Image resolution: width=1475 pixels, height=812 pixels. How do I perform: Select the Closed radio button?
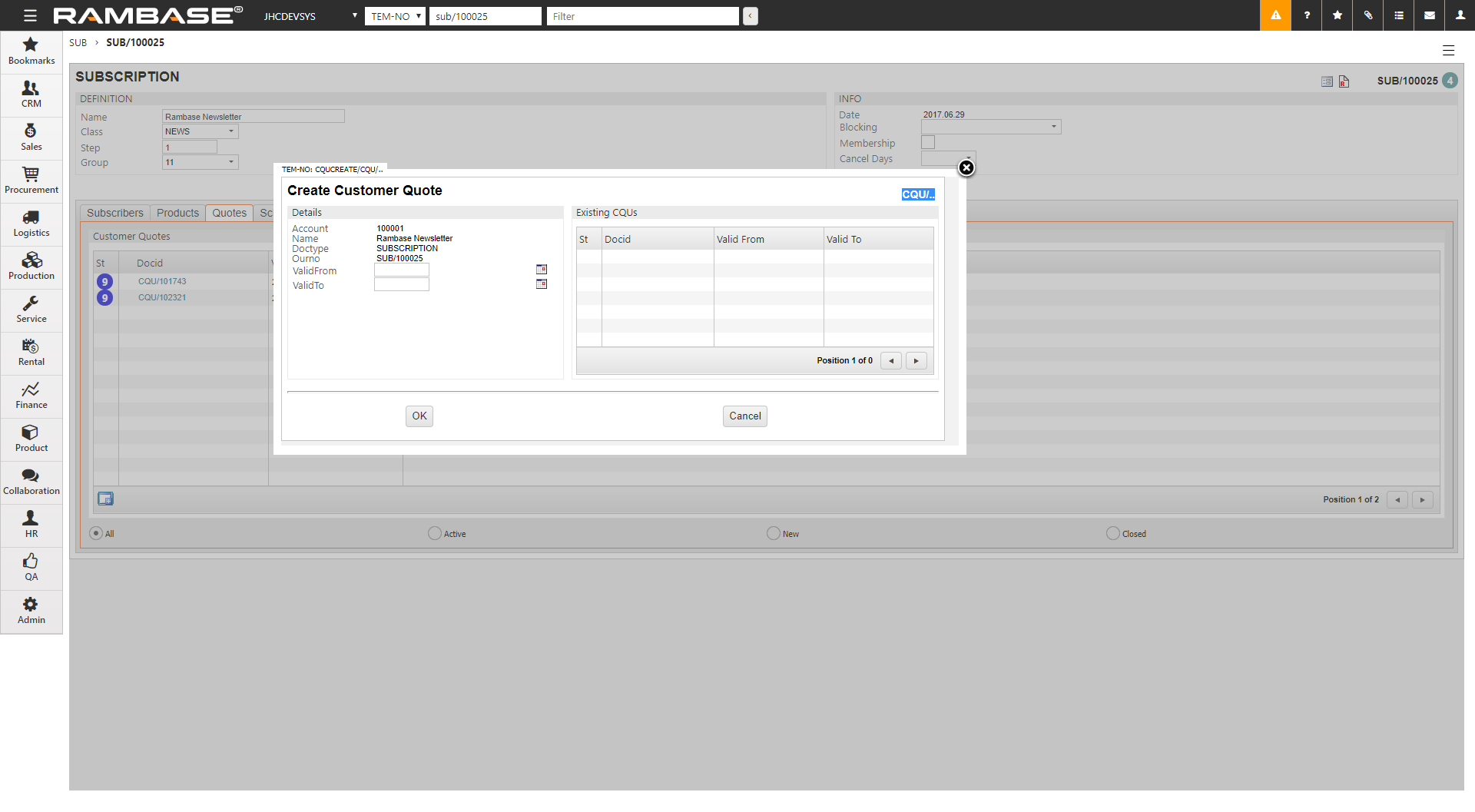coord(1112,533)
